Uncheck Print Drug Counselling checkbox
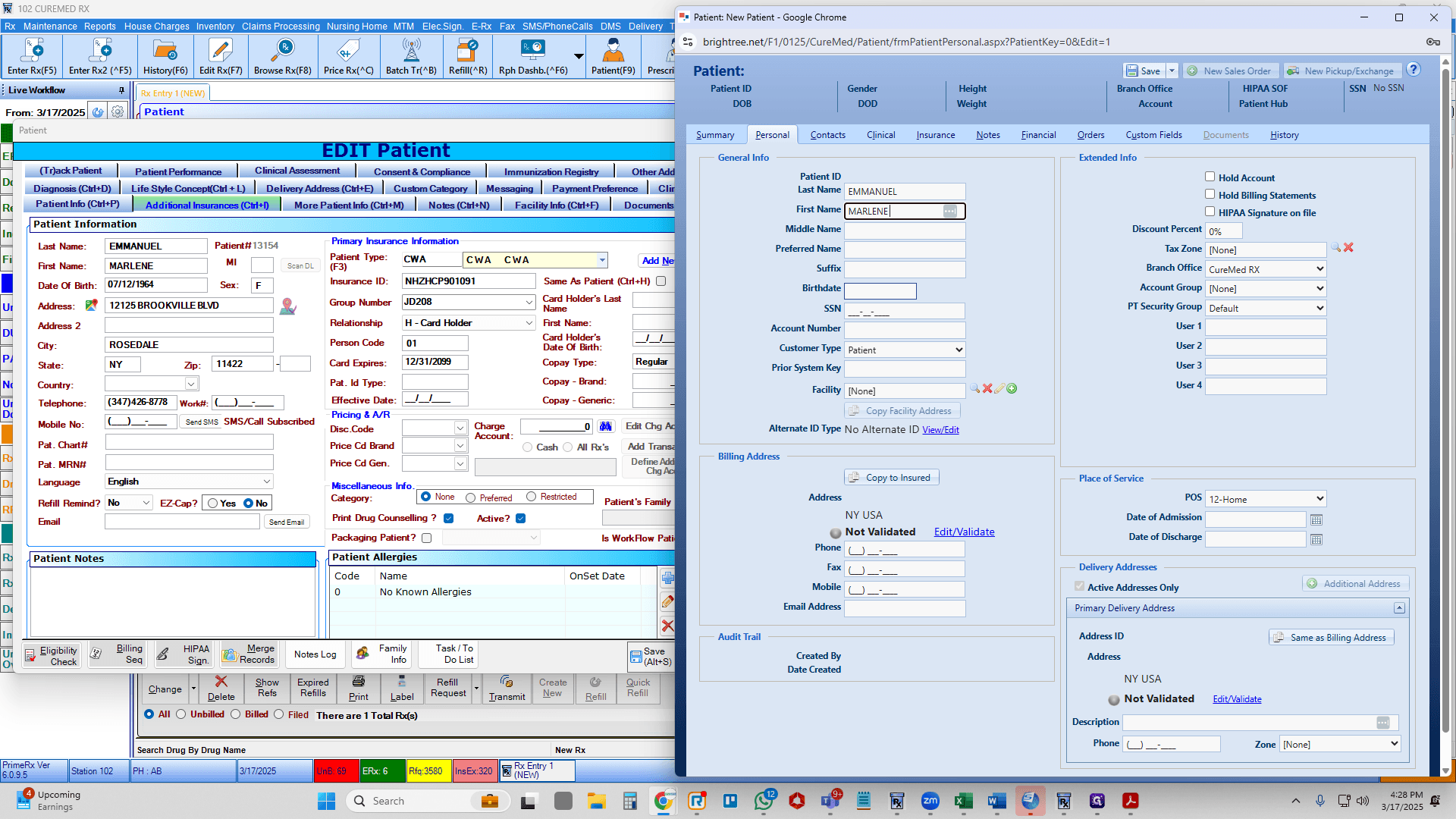Viewport: 1456px width, 819px height. pos(448,519)
